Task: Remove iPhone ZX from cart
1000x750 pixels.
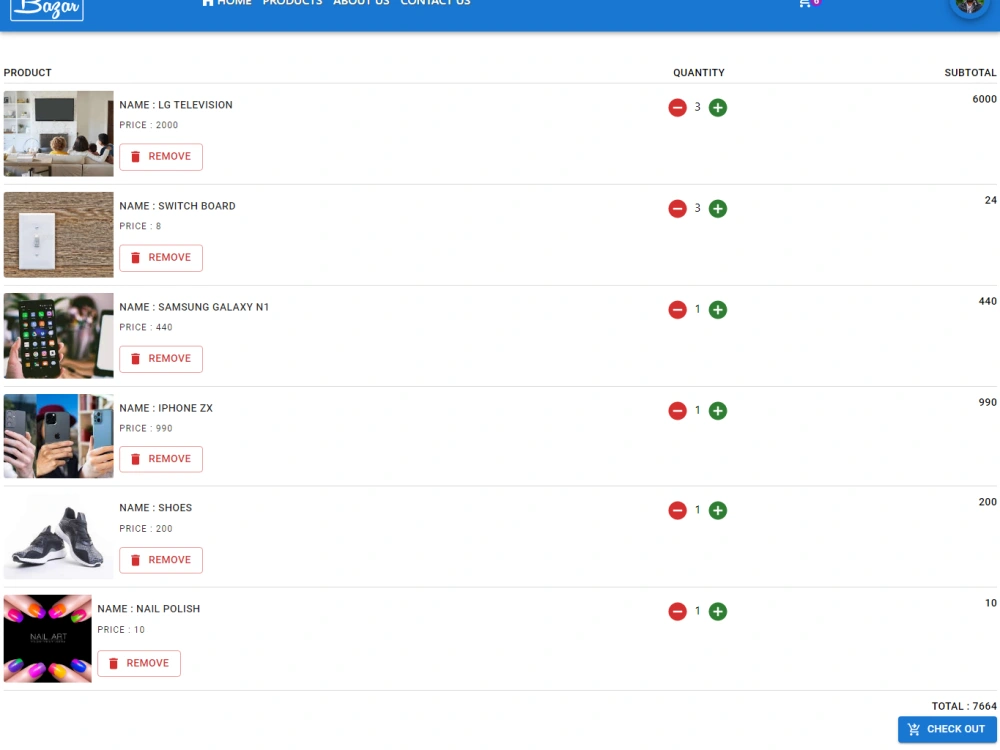Action: pos(161,459)
